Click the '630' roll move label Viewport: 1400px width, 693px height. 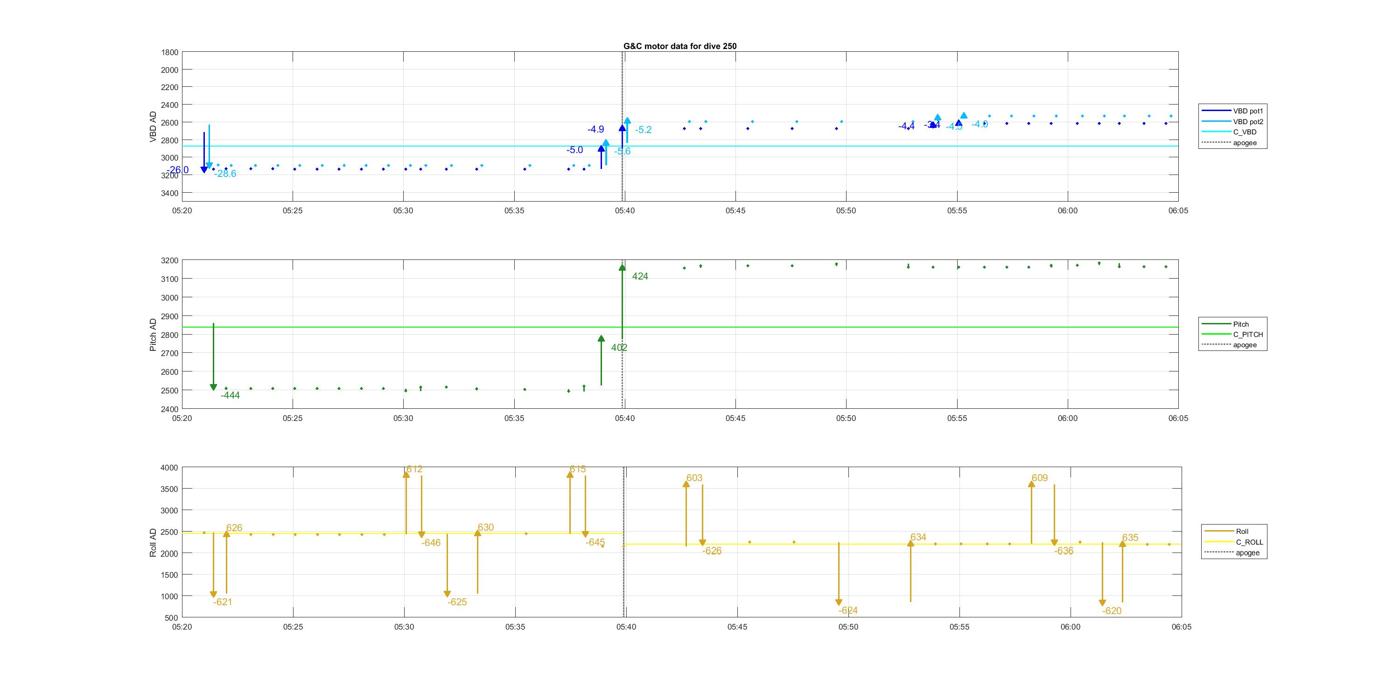(x=485, y=527)
